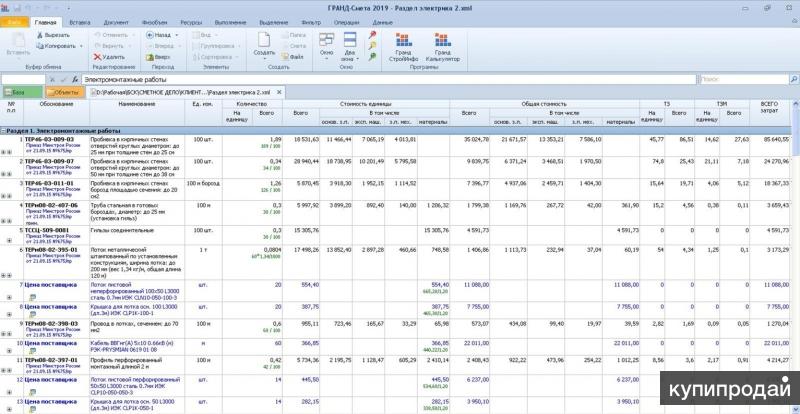Switch to the Данные ribbon tab
The height and width of the screenshot is (414, 800).
382,22
